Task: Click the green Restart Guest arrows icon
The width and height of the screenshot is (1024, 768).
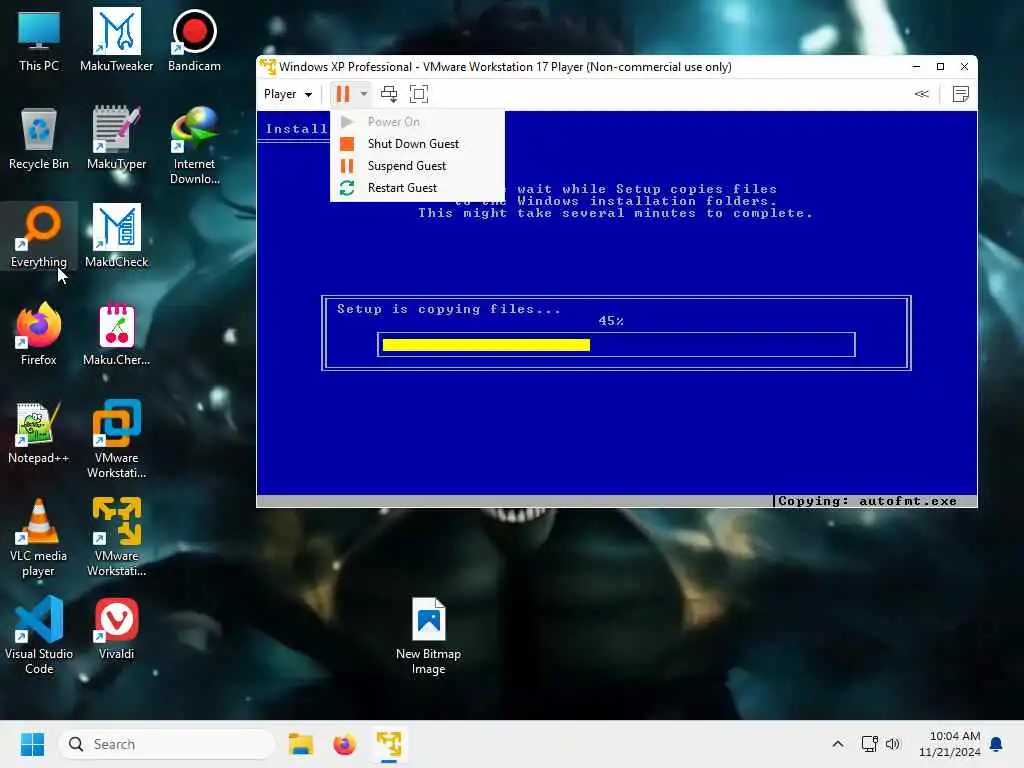Action: tap(347, 188)
